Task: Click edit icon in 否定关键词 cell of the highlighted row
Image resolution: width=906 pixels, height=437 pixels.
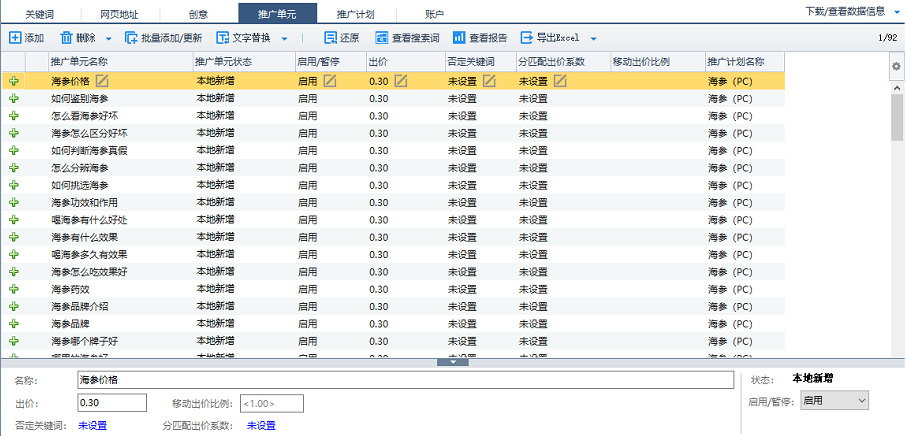Action: point(489,80)
